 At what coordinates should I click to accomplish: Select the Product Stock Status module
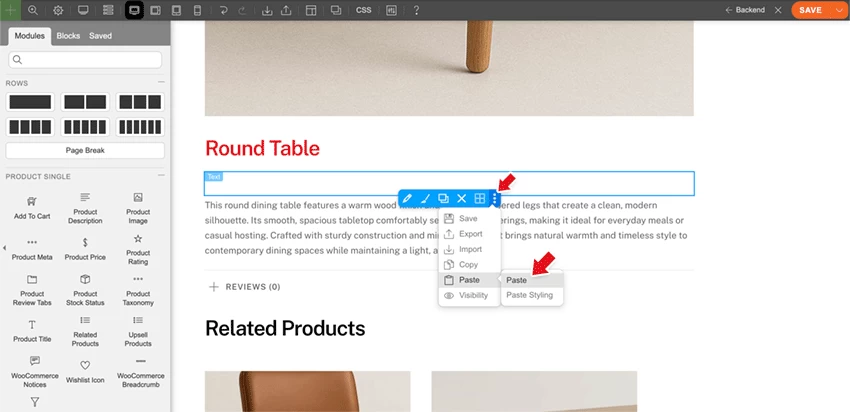tap(85, 291)
